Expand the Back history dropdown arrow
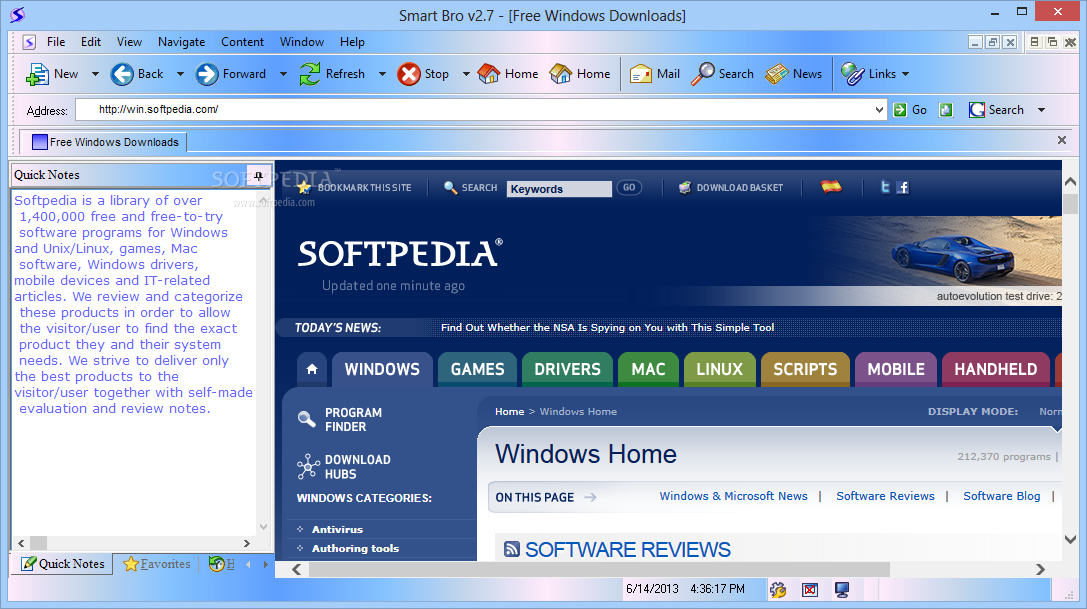The height and width of the screenshot is (609, 1087). tap(180, 74)
